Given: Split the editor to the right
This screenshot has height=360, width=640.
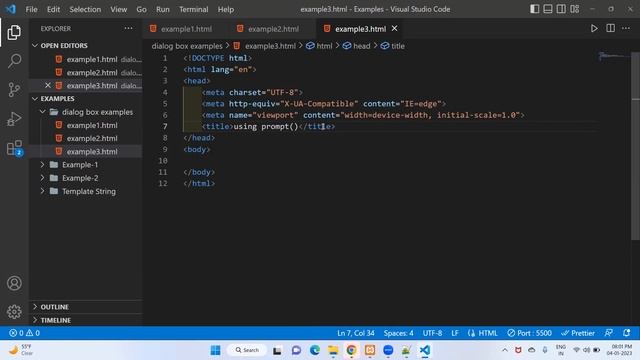Looking at the screenshot, I should click(x=610, y=28).
